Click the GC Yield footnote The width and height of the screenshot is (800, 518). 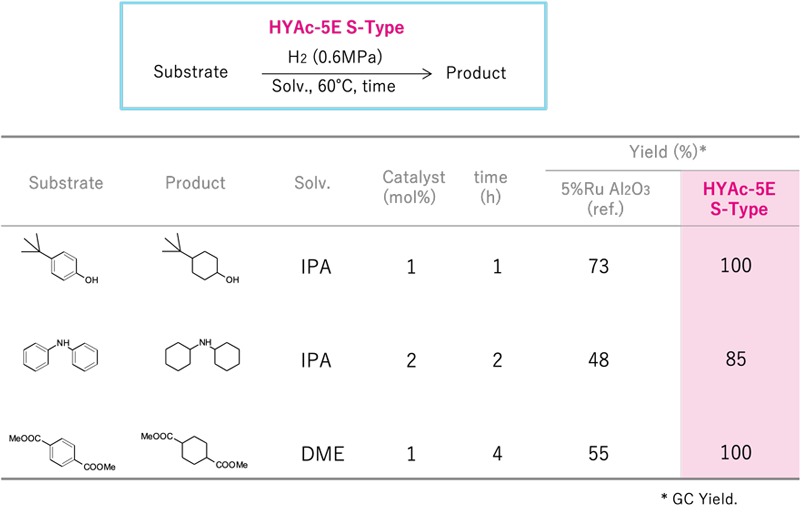coord(699,499)
